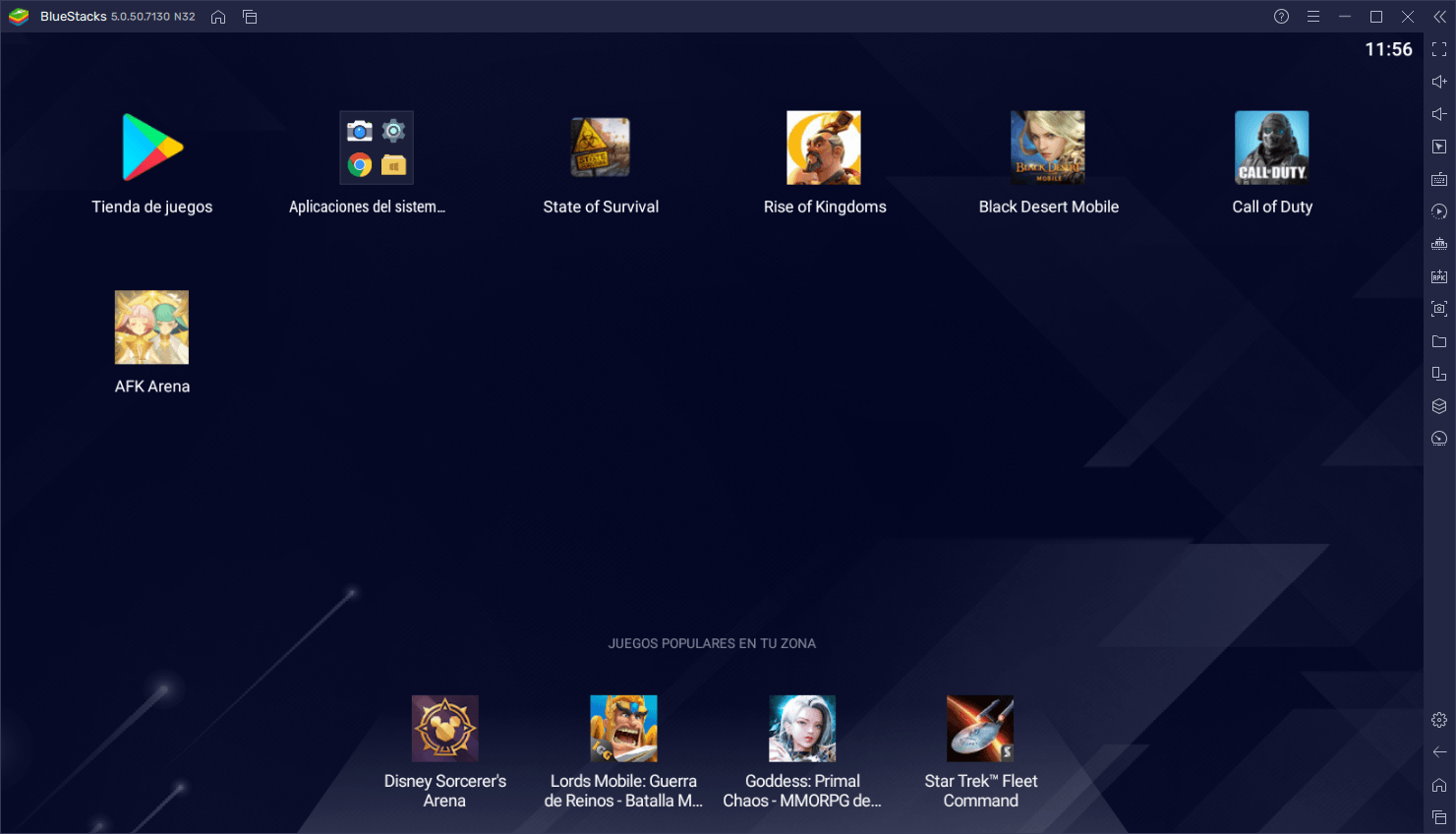The height and width of the screenshot is (834, 1456).
Task: Click the Install APK sidebar icon
Action: (1439, 276)
